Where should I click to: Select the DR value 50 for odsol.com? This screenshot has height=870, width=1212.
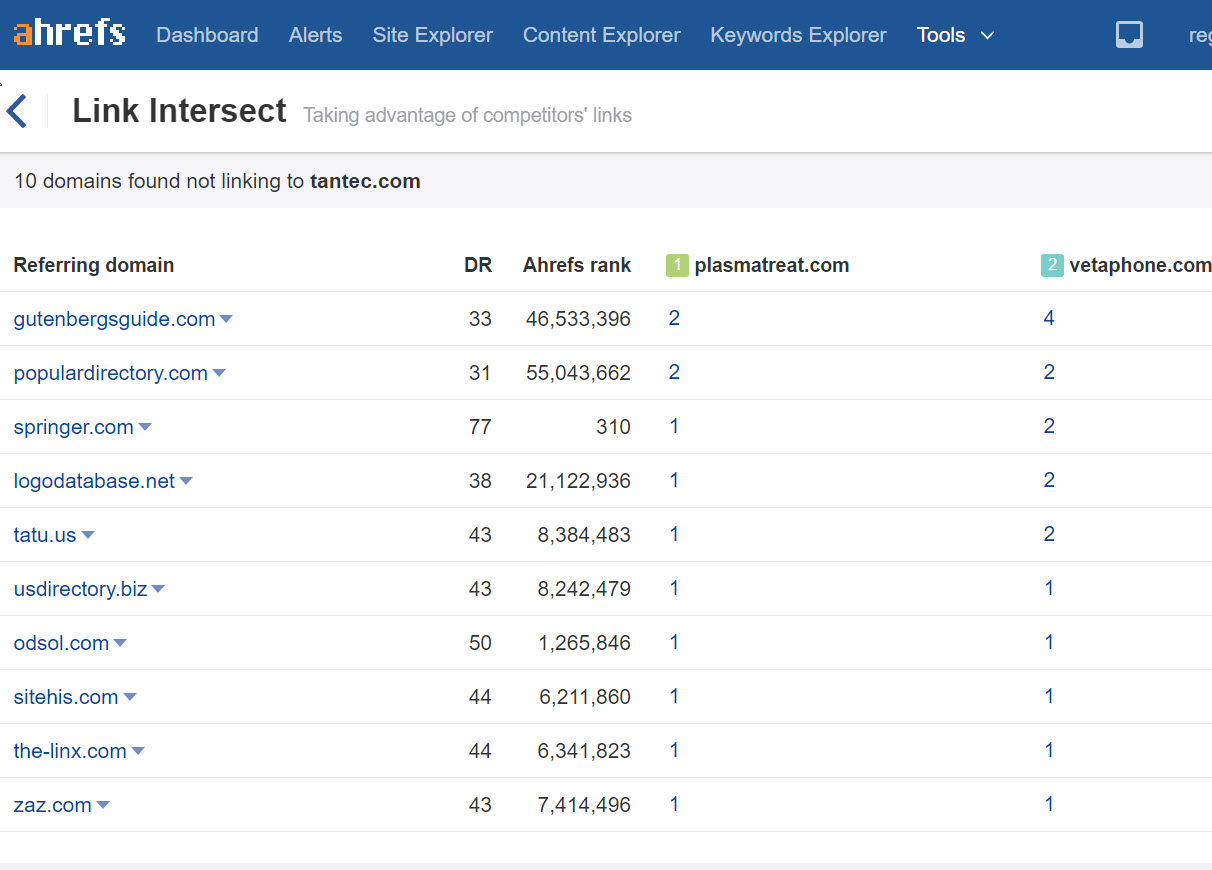480,643
